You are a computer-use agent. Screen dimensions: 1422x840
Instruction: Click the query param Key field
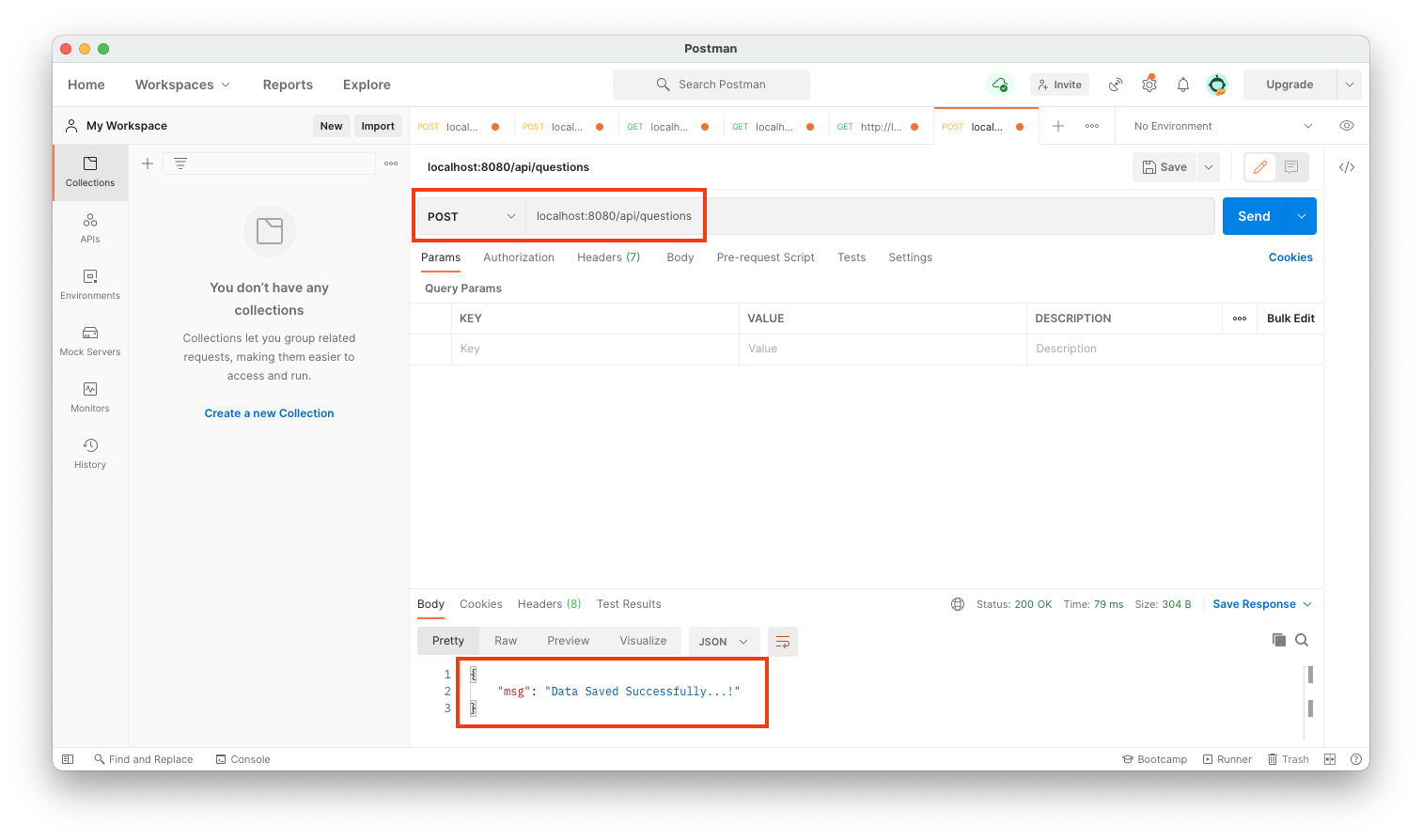(597, 349)
